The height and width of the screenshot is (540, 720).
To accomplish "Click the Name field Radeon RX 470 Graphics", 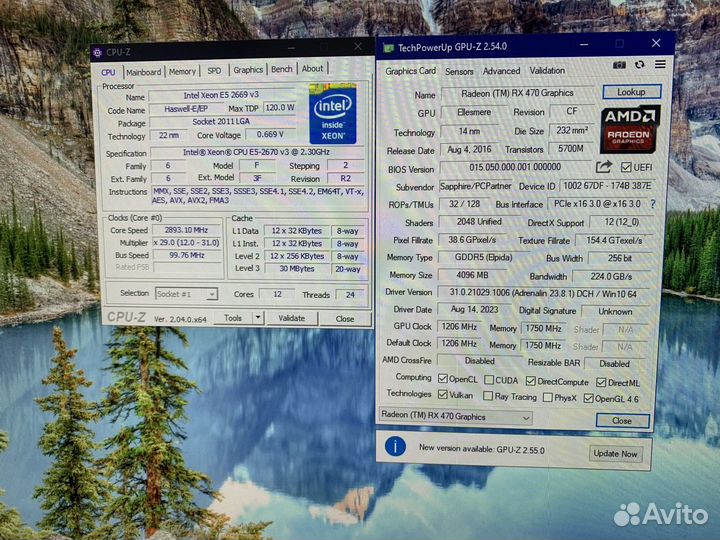I will tap(518, 93).
